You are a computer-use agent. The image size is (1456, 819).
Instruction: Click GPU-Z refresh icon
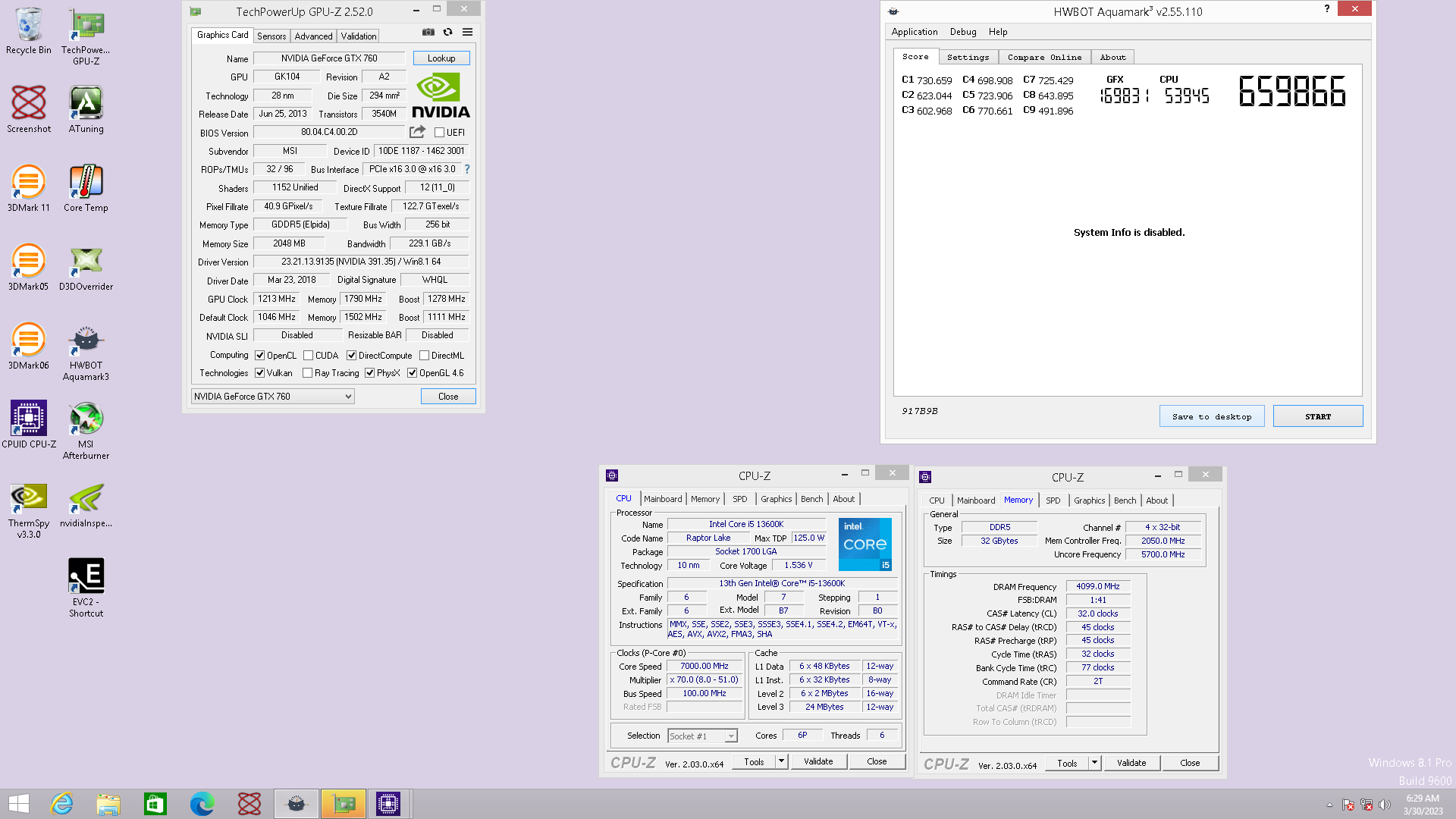tap(448, 32)
